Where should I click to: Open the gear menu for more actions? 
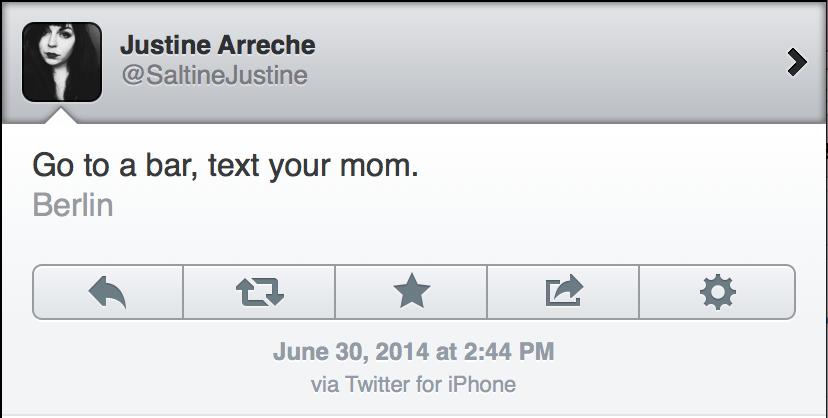point(716,291)
